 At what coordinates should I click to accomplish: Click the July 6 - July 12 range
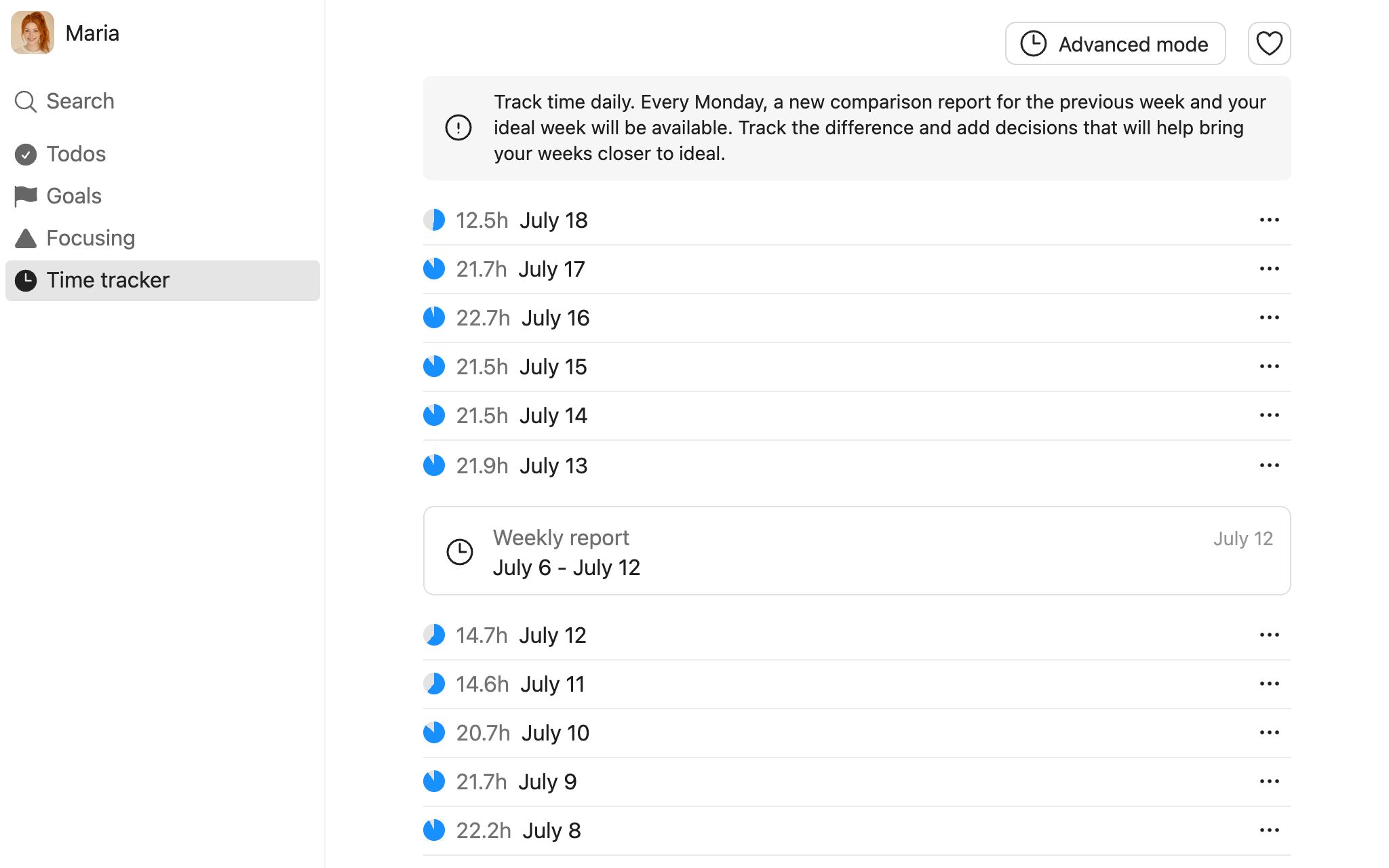click(566, 568)
